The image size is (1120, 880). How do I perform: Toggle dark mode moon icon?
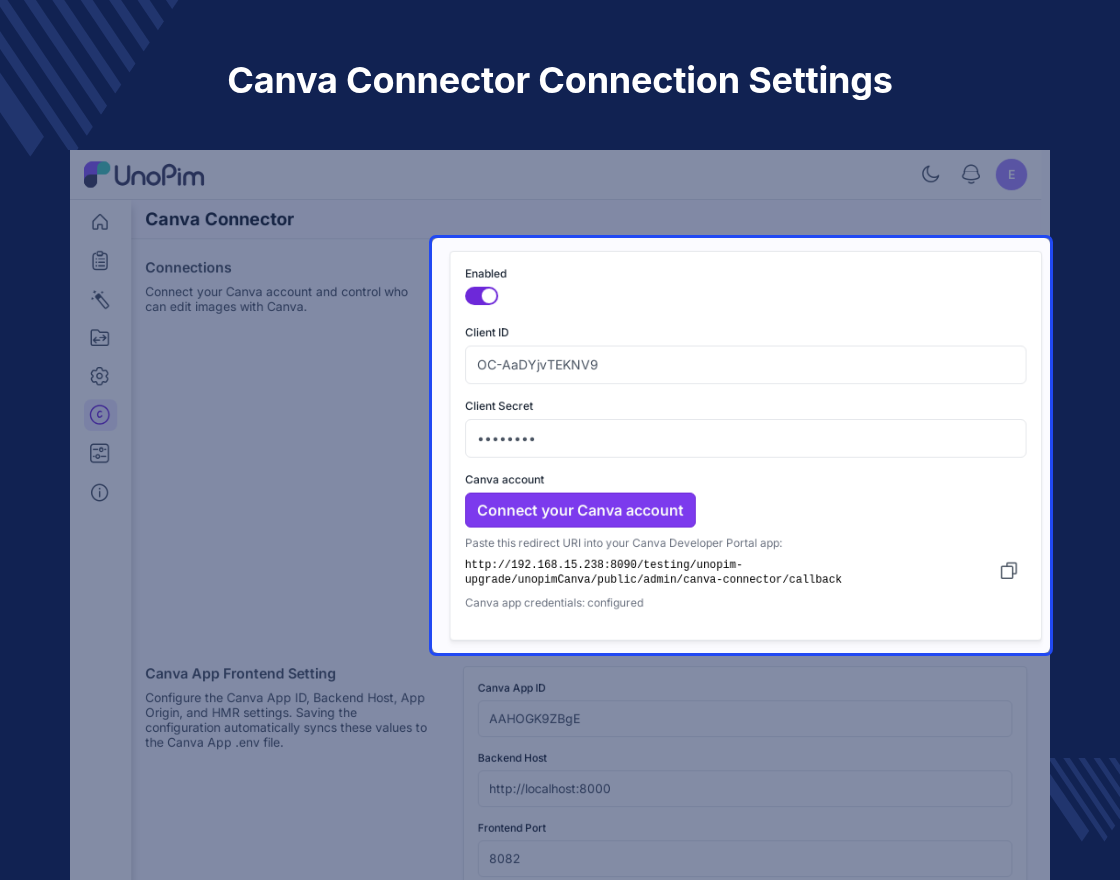point(930,174)
